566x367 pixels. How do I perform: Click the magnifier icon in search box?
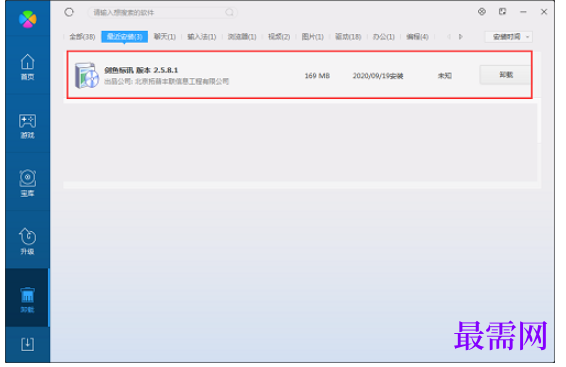(x=229, y=13)
